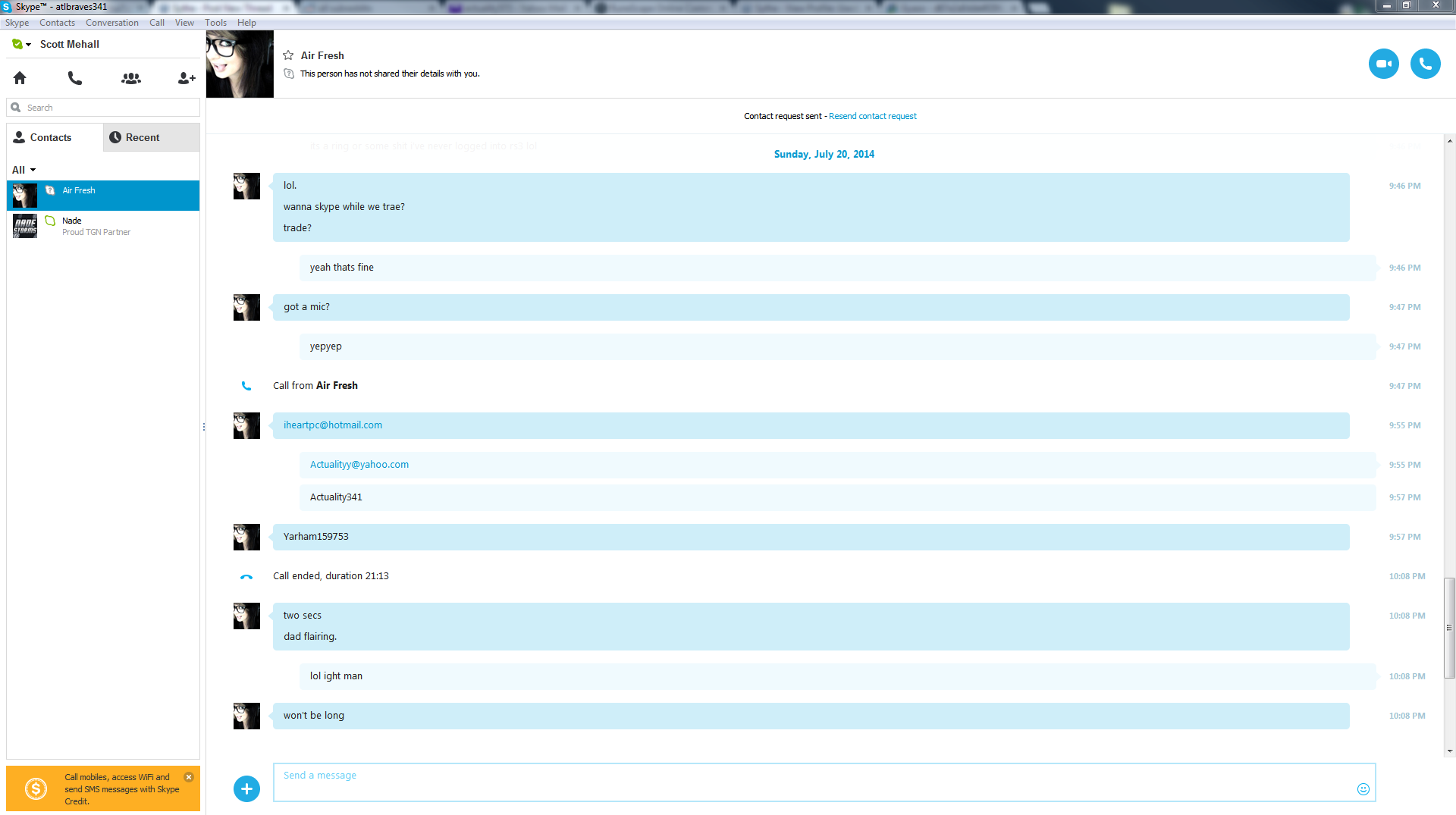Click the Air Fresh name in header
The height and width of the screenshot is (815, 1456).
click(322, 55)
